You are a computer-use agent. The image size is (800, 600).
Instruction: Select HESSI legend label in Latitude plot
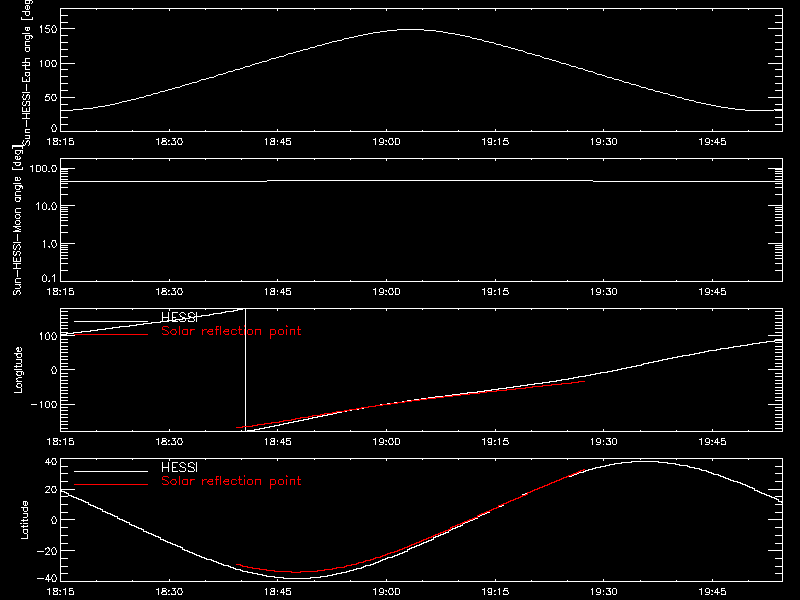tap(179, 467)
